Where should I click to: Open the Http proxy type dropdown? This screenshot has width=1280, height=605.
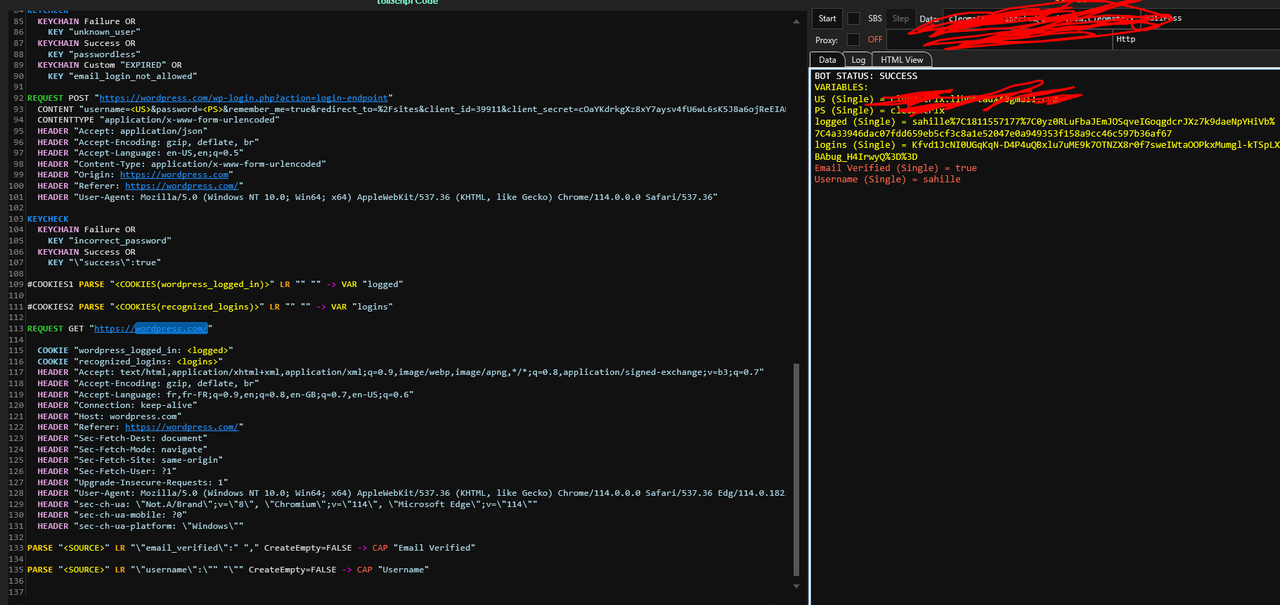[1195, 39]
